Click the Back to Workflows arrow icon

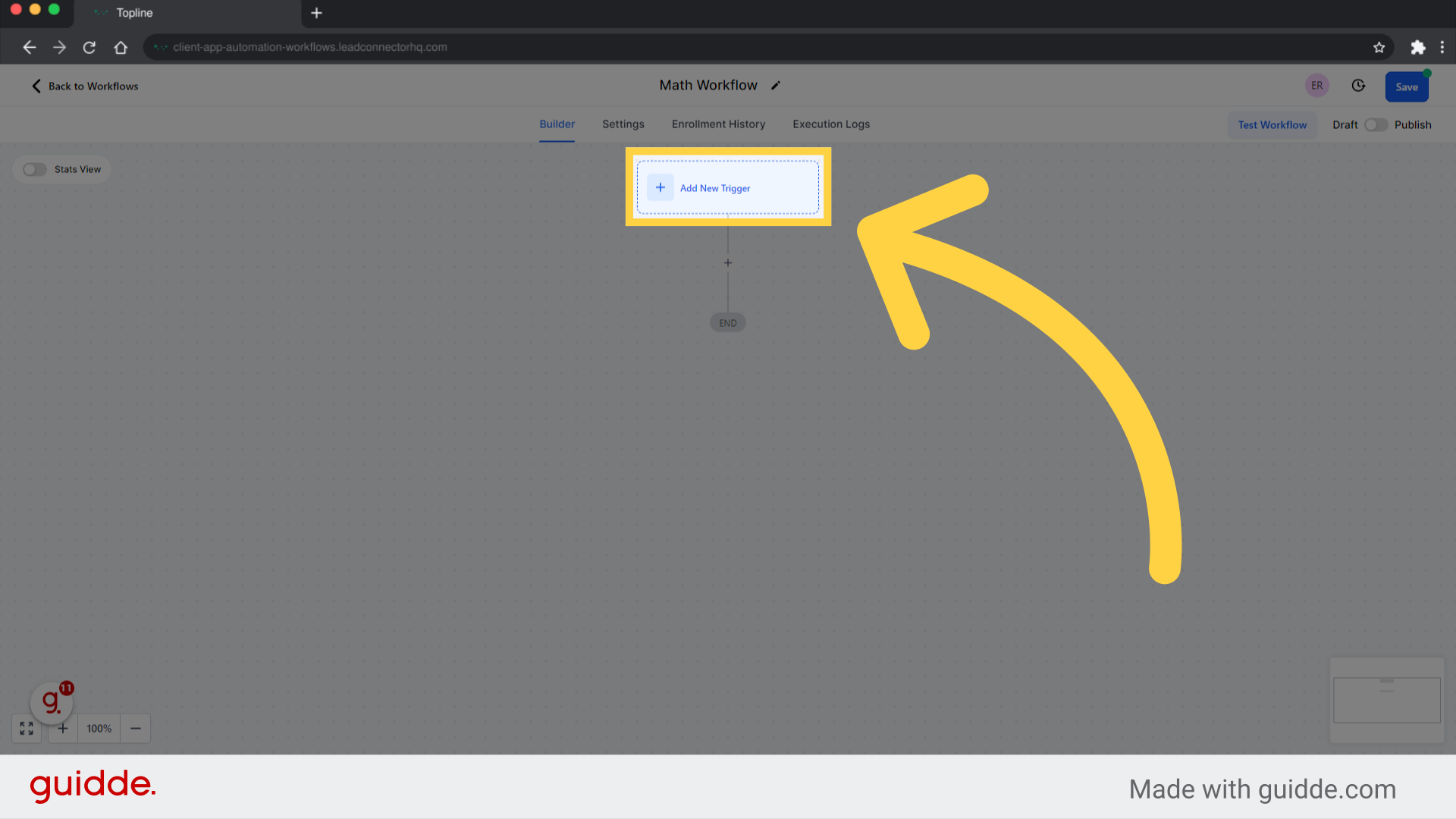(36, 85)
